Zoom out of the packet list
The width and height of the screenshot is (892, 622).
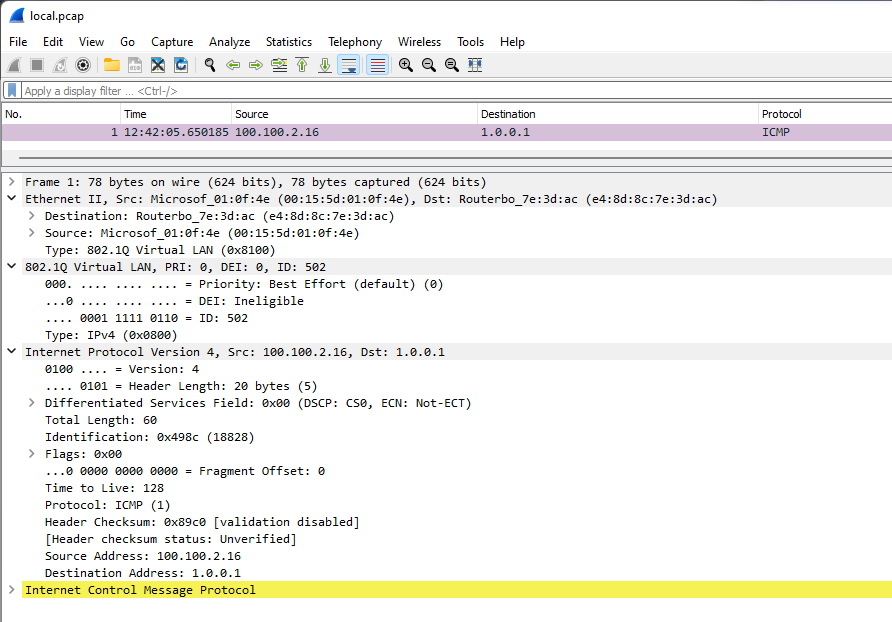tap(428, 65)
